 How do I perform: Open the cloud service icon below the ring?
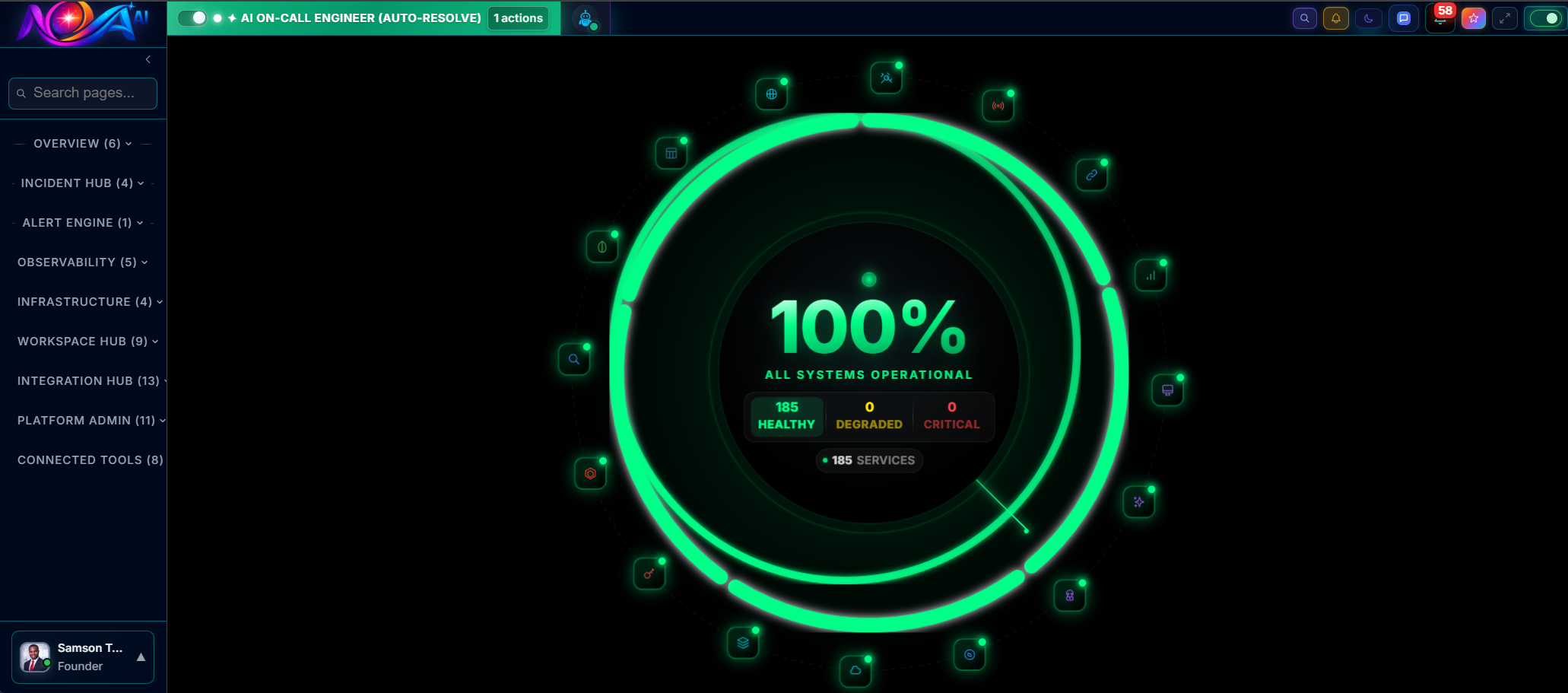(x=855, y=670)
